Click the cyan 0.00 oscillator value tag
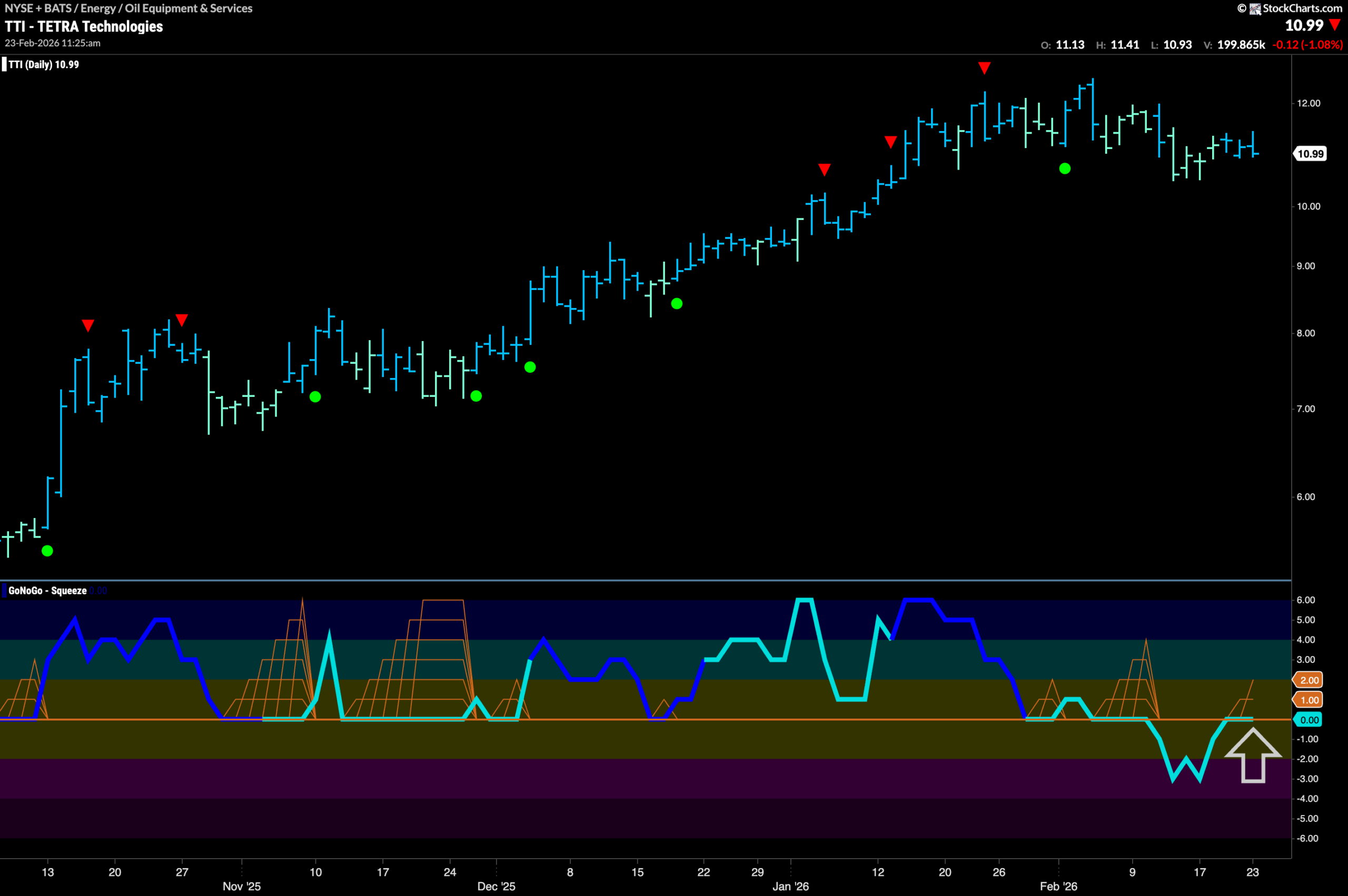 pos(1307,720)
